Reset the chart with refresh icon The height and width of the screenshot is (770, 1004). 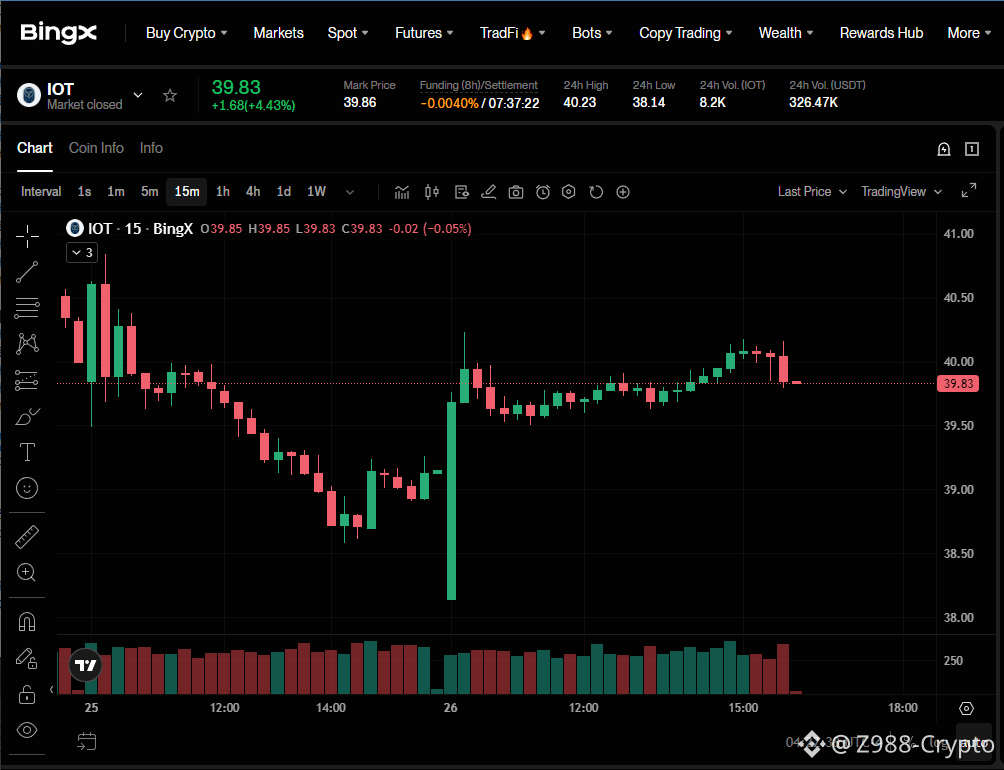[x=596, y=192]
